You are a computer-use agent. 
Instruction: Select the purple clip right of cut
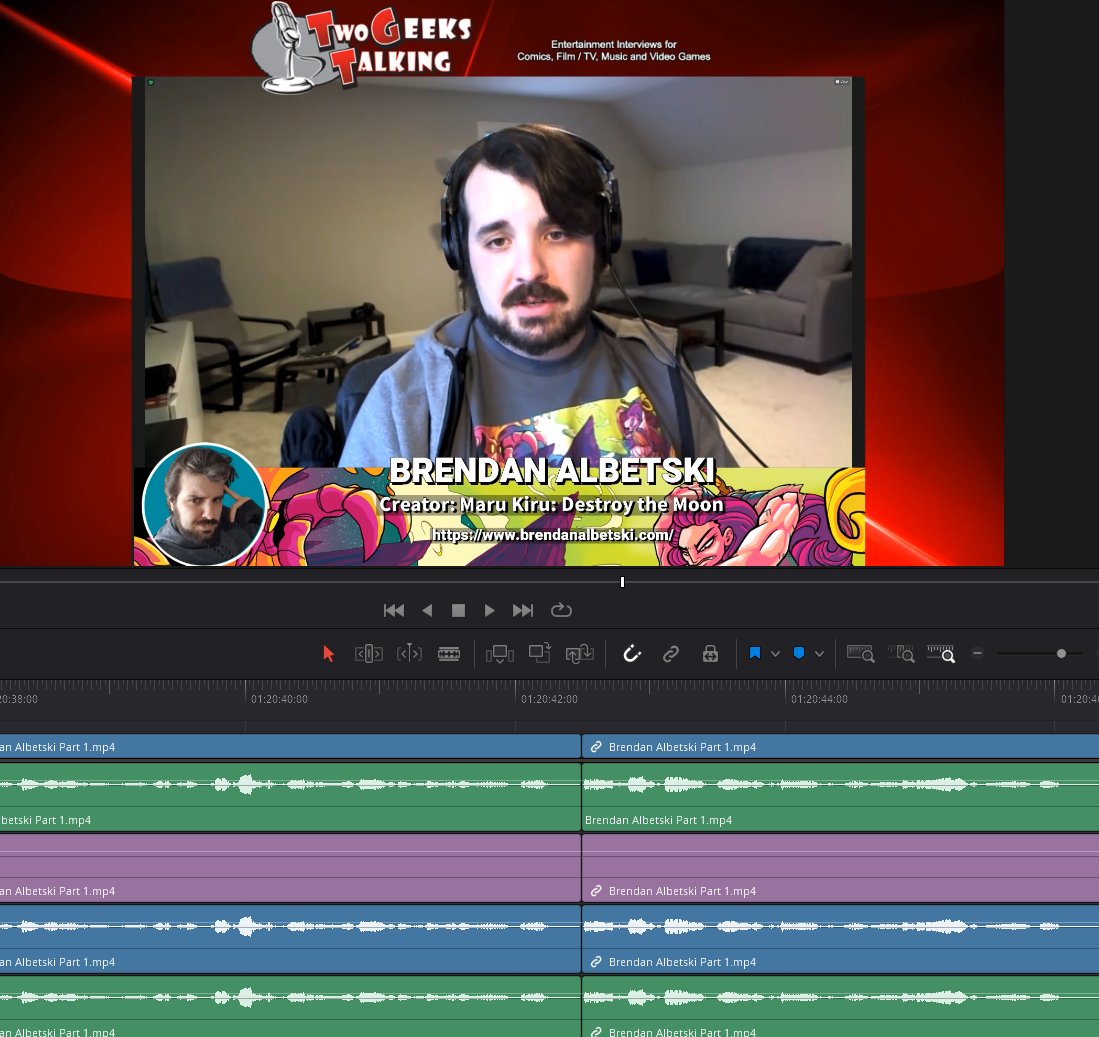pyautogui.click(x=840, y=867)
